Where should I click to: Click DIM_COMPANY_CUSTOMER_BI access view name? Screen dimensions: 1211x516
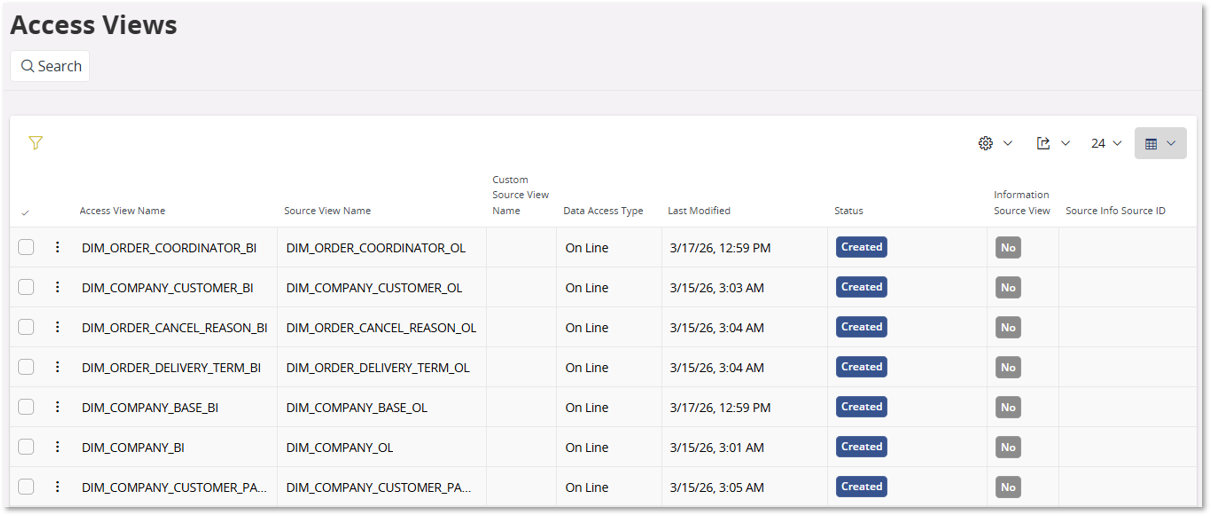(167, 288)
